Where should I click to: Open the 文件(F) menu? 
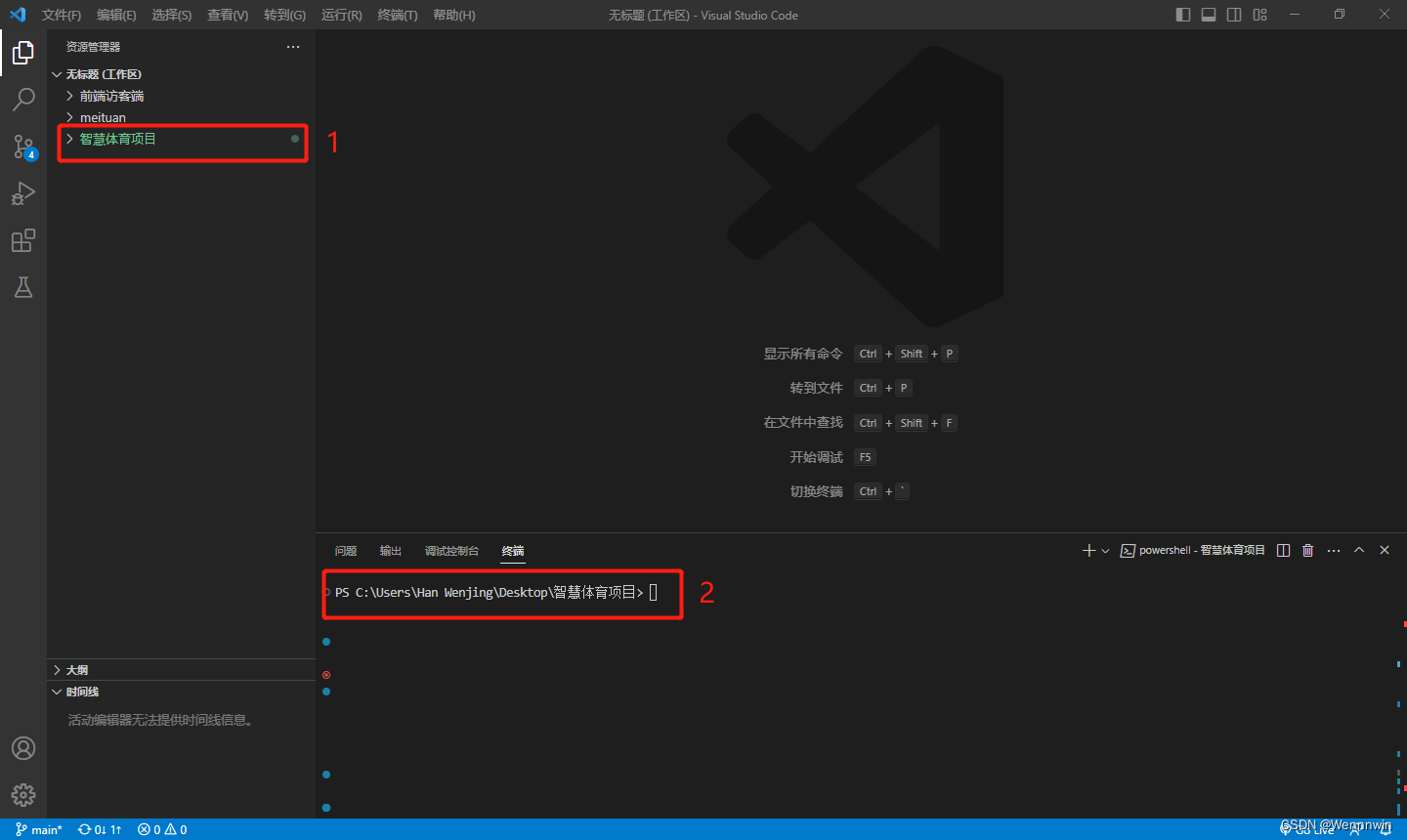tap(62, 15)
